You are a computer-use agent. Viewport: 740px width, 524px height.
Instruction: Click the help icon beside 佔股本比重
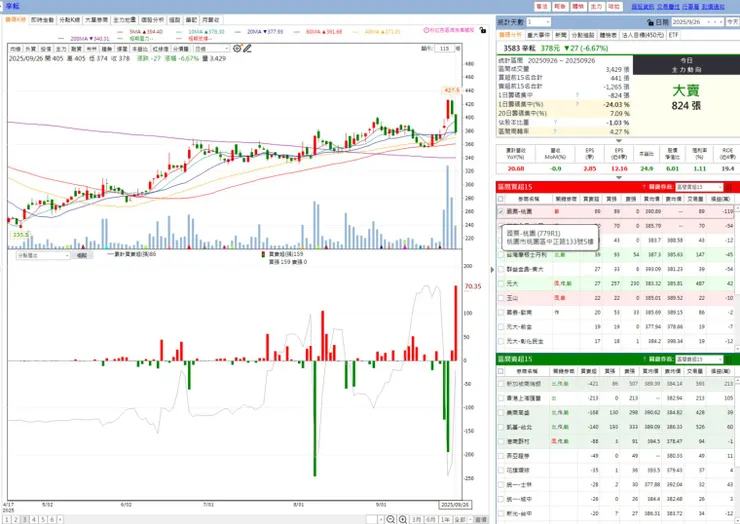(x=555, y=122)
